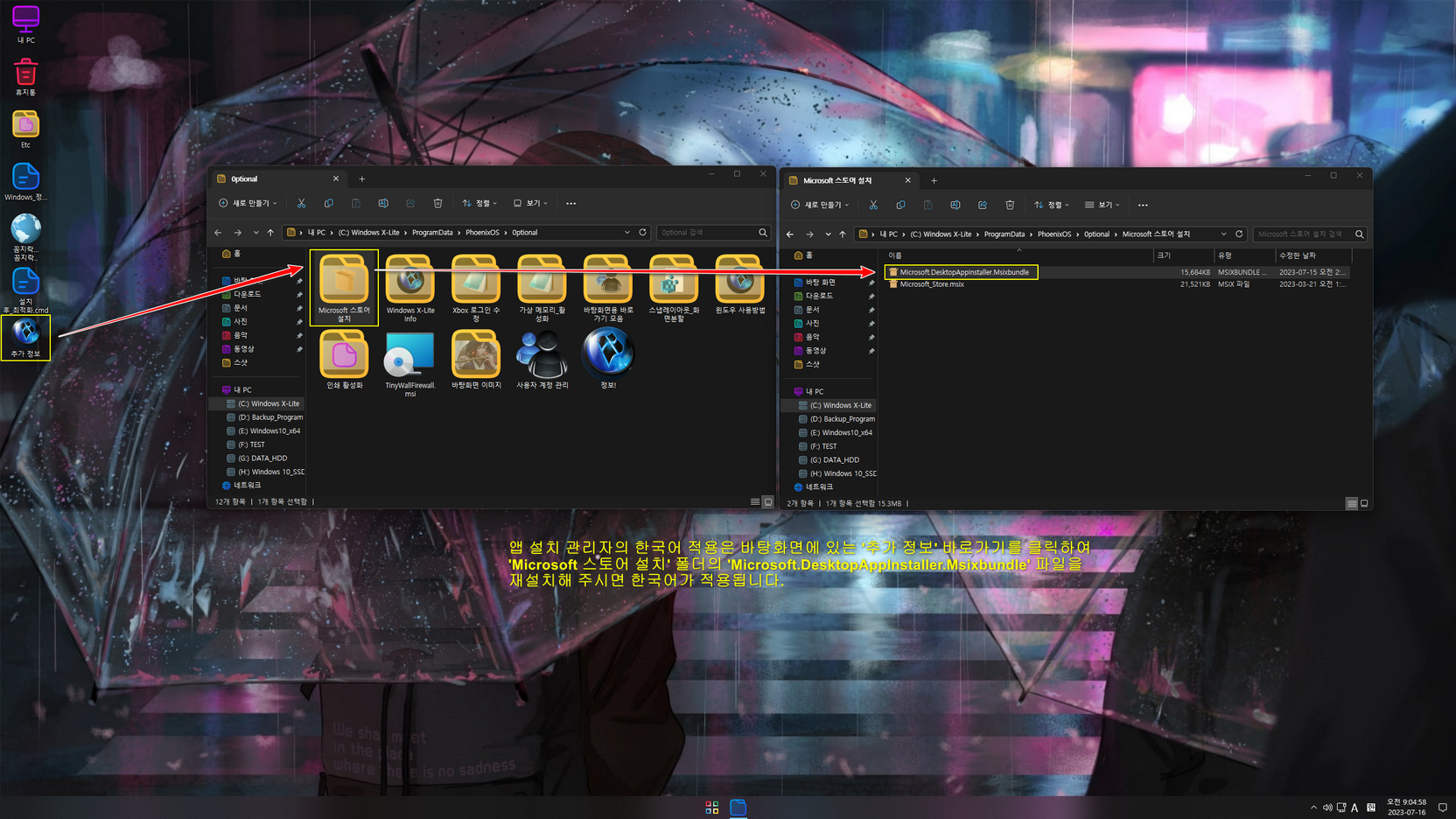Click Optional breadcrumb in Microsoft 스토어 설치 window
The width and height of the screenshot is (1456, 819).
pyautogui.click(x=1096, y=234)
